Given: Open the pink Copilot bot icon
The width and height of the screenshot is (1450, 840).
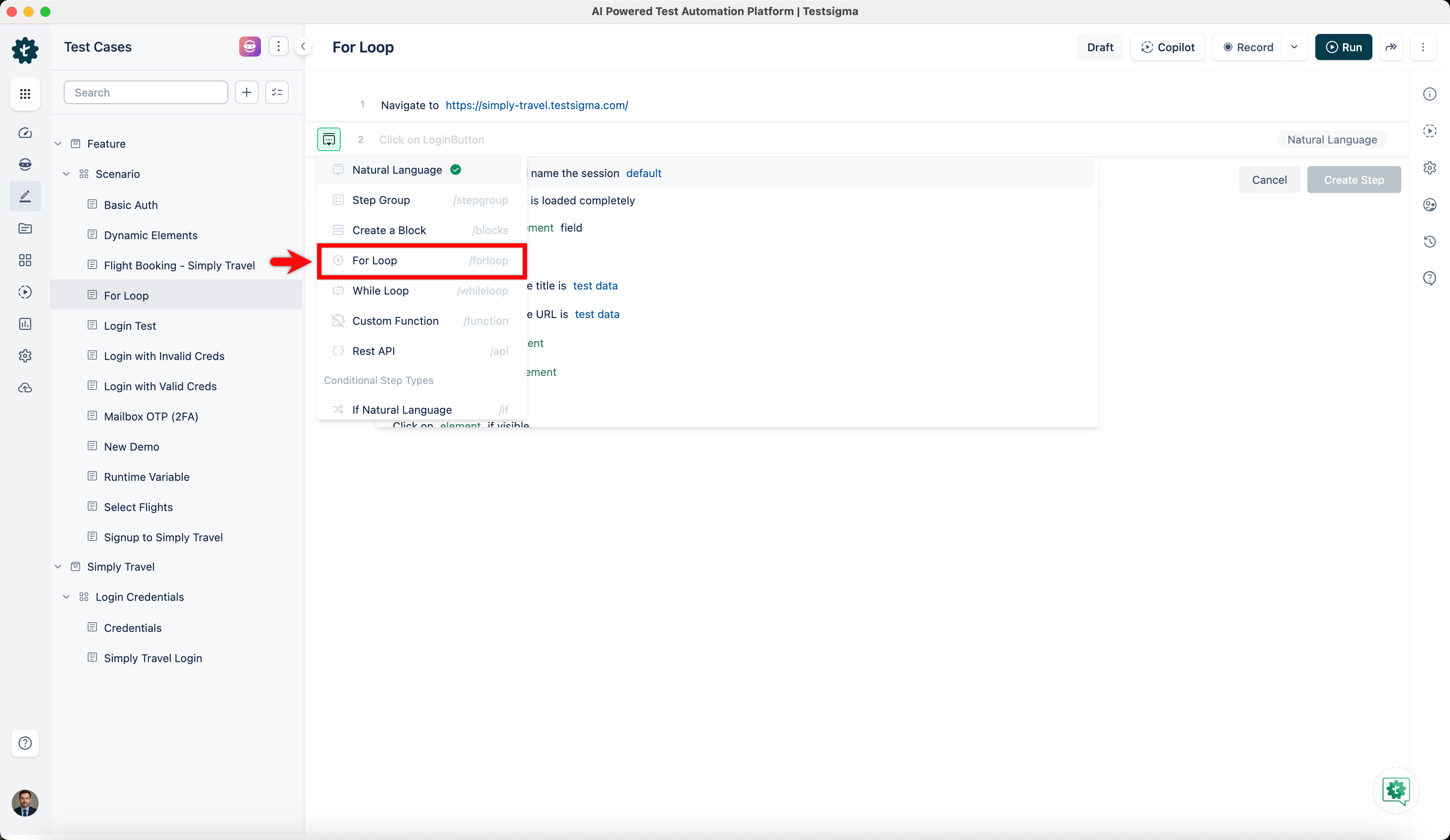Looking at the screenshot, I should pyautogui.click(x=249, y=47).
